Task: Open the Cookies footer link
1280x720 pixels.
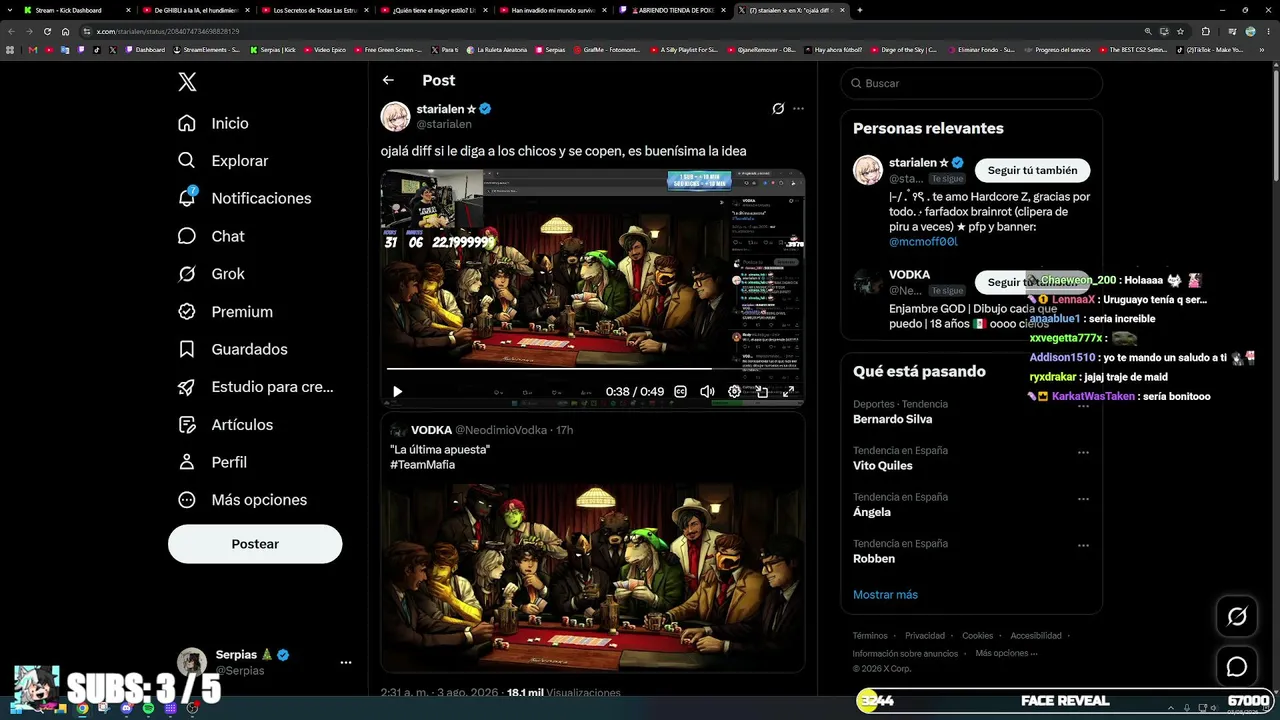Action: [x=977, y=636]
